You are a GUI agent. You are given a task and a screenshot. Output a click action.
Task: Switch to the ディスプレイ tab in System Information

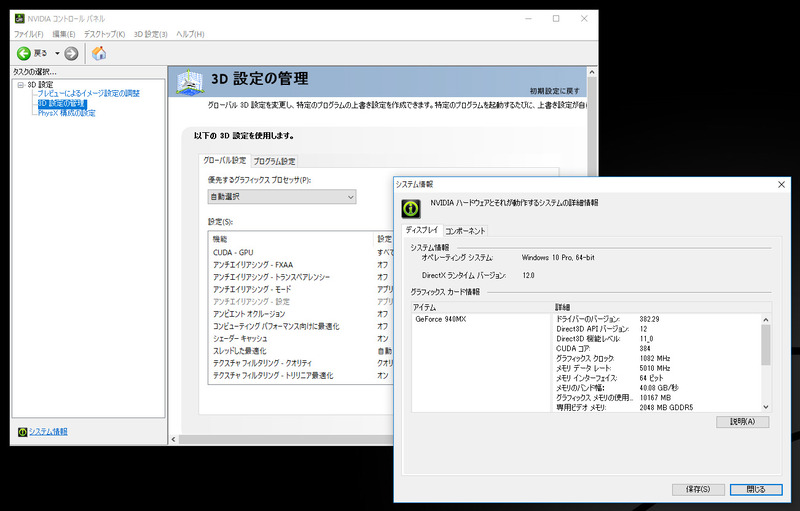422,230
